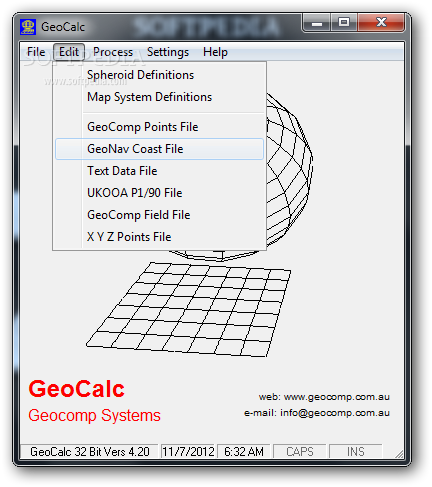Close the open Edit menu
This screenshot has width=432, height=487.
[x=69, y=52]
